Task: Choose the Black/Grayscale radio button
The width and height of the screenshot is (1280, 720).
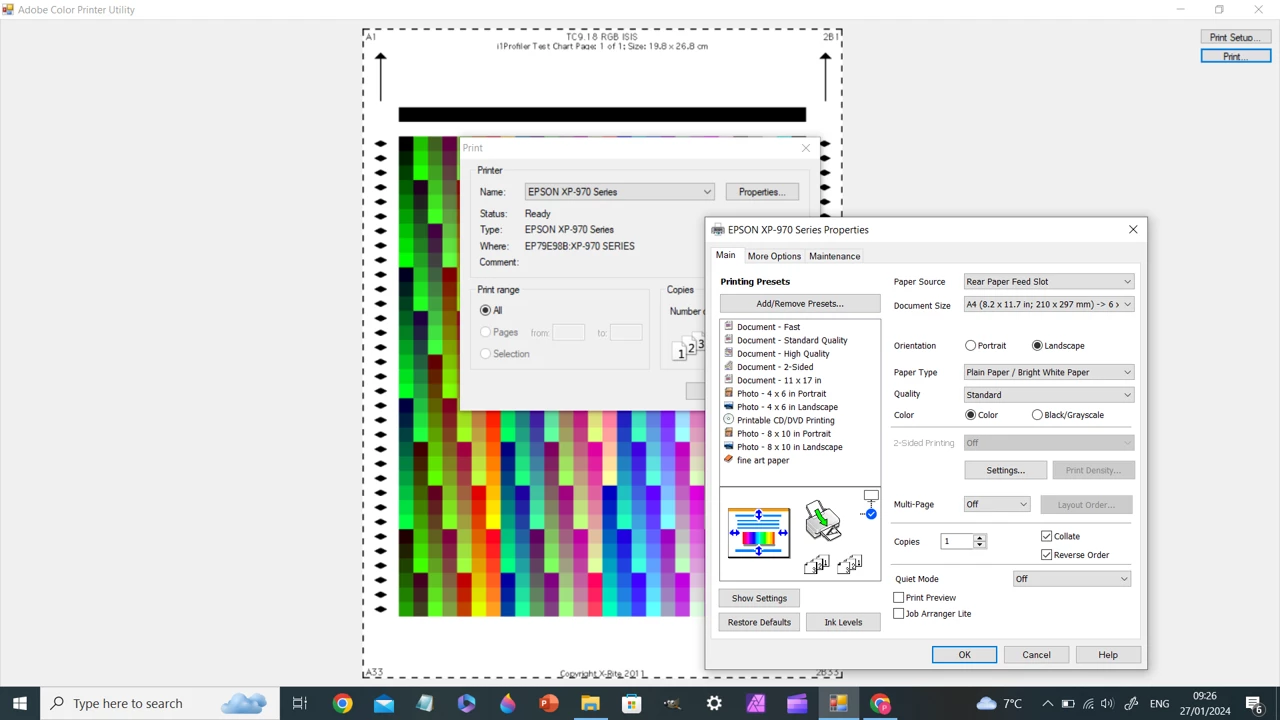Action: tap(1037, 415)
